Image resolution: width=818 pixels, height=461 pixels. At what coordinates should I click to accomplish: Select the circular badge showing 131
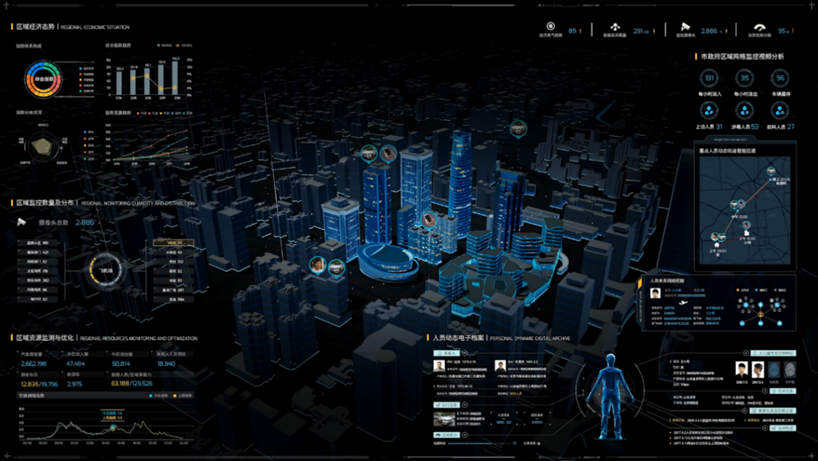point(710,79)
